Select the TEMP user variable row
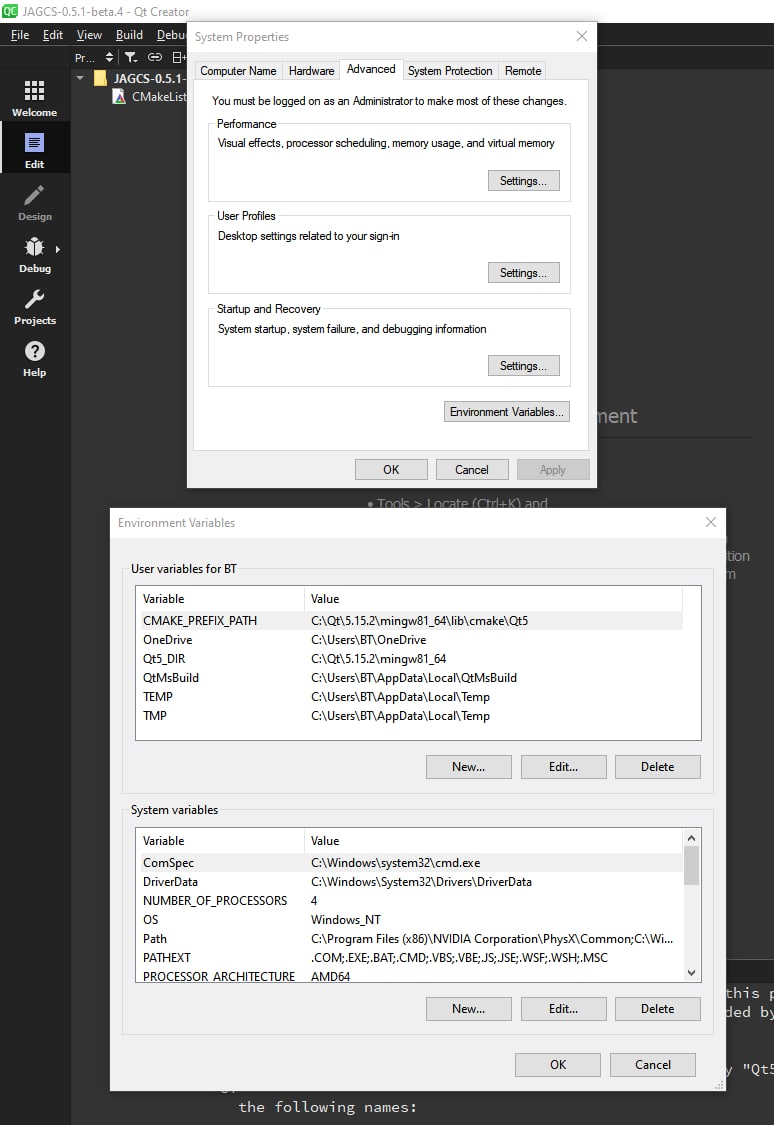This screenshot has height=1125, width=774. [x=409, y=697]
